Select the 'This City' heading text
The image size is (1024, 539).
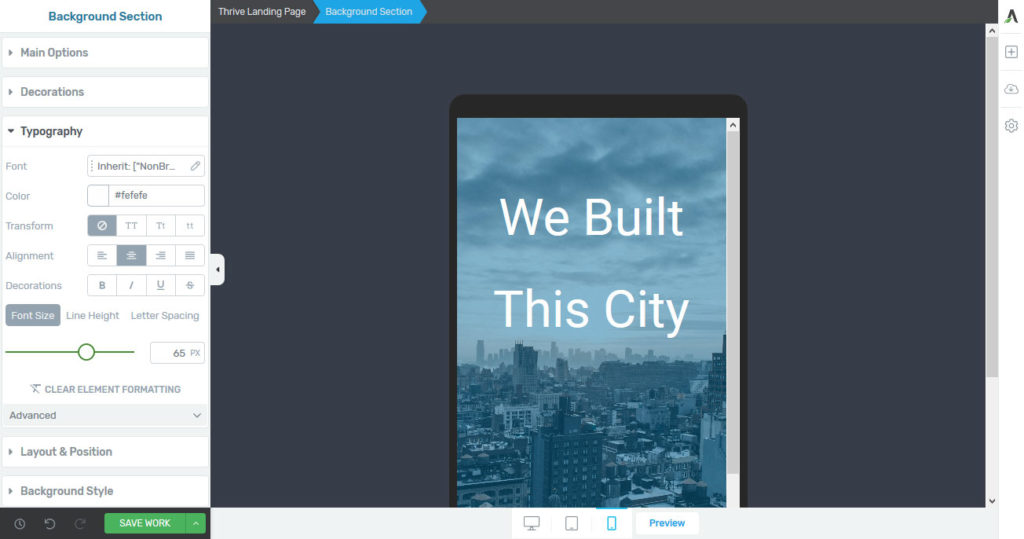point(591,309)
